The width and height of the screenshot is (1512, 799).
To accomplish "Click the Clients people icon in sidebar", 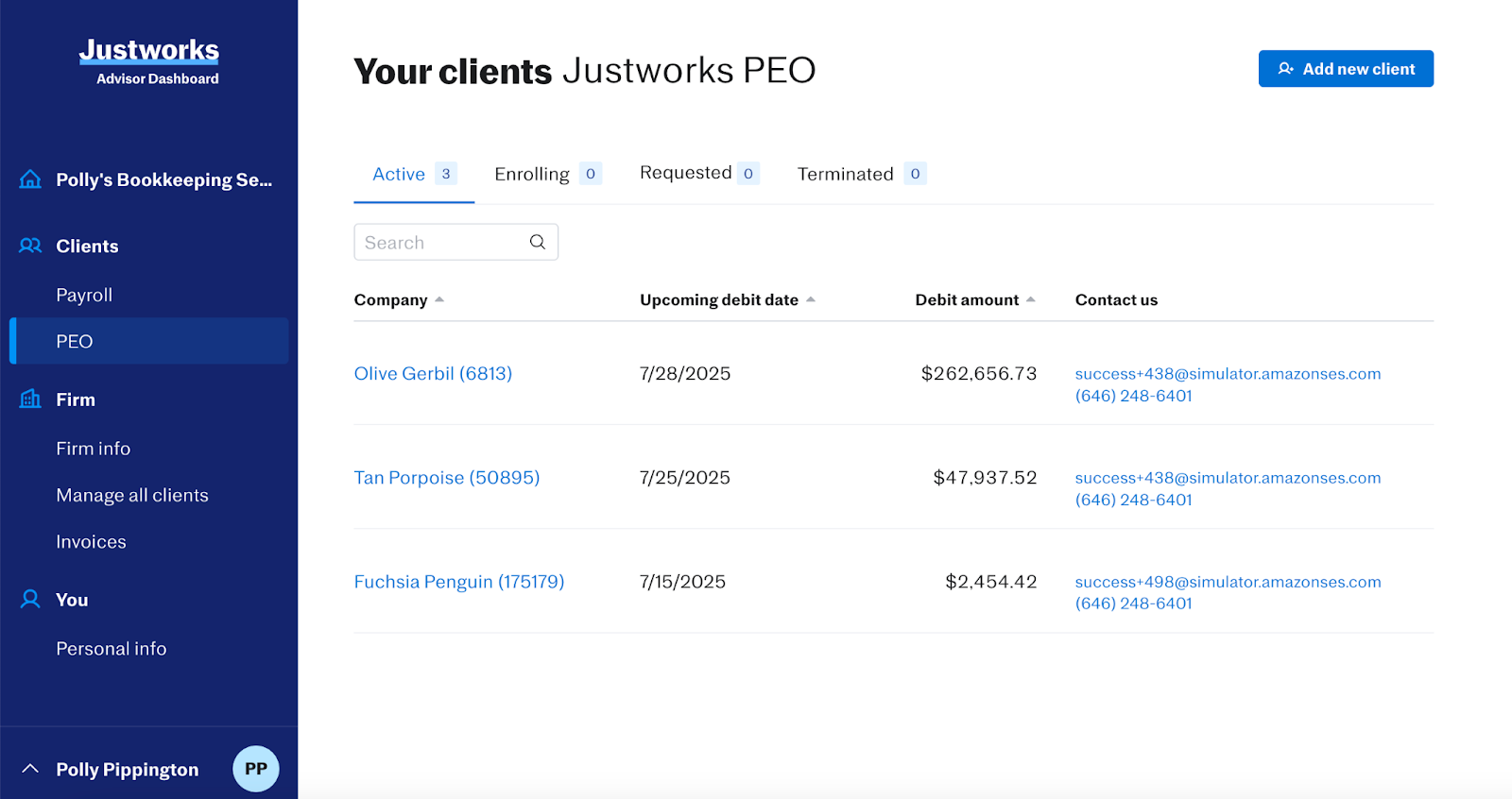I will [x=30, y=246].
